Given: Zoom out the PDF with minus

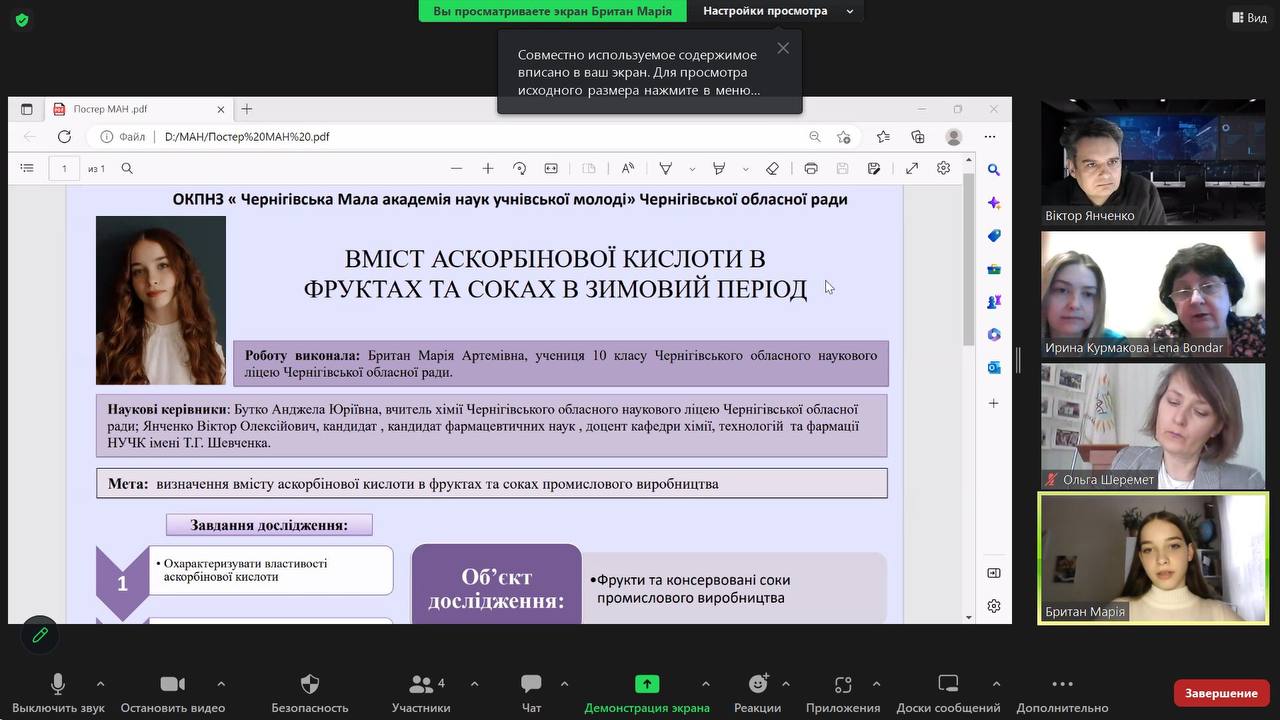Looking at the screenshot, I should pyautogui.click(x=456, y=168).
